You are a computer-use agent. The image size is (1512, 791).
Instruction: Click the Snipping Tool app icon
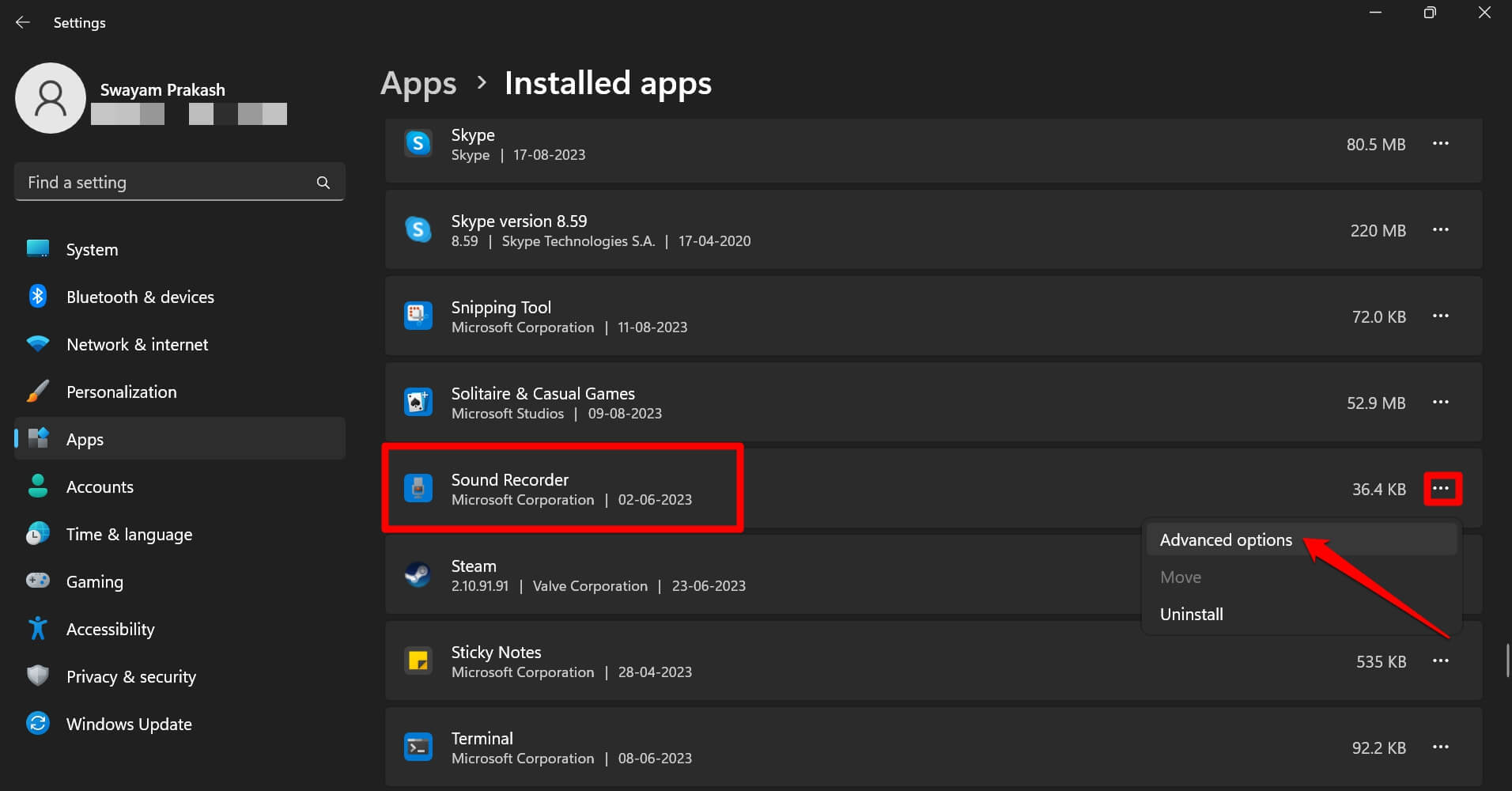click(x=418, y=316)
